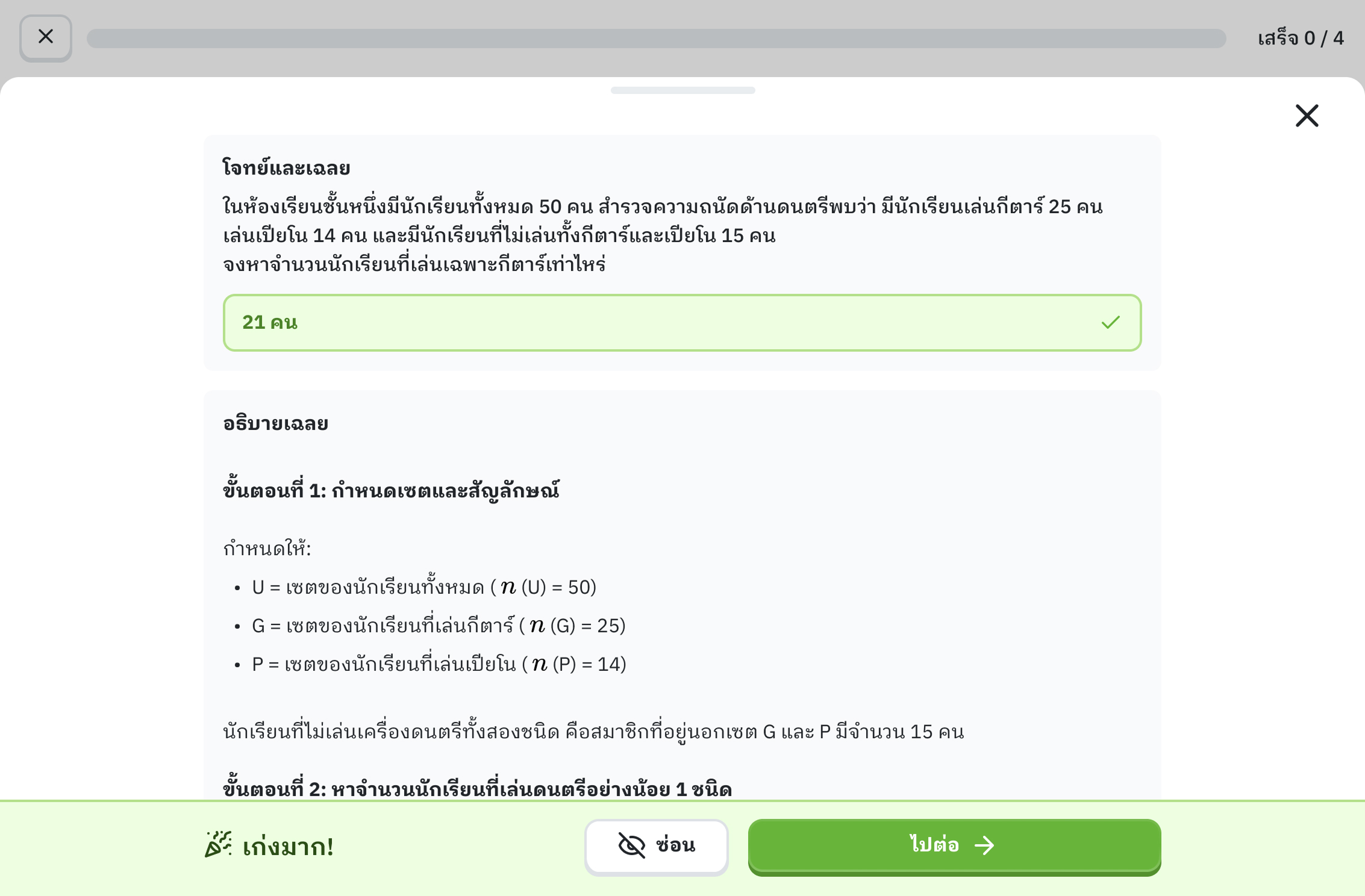Click the โจทย์และเฉลย heading
This screenshot has height=896, width=1365.
point(286,168)
